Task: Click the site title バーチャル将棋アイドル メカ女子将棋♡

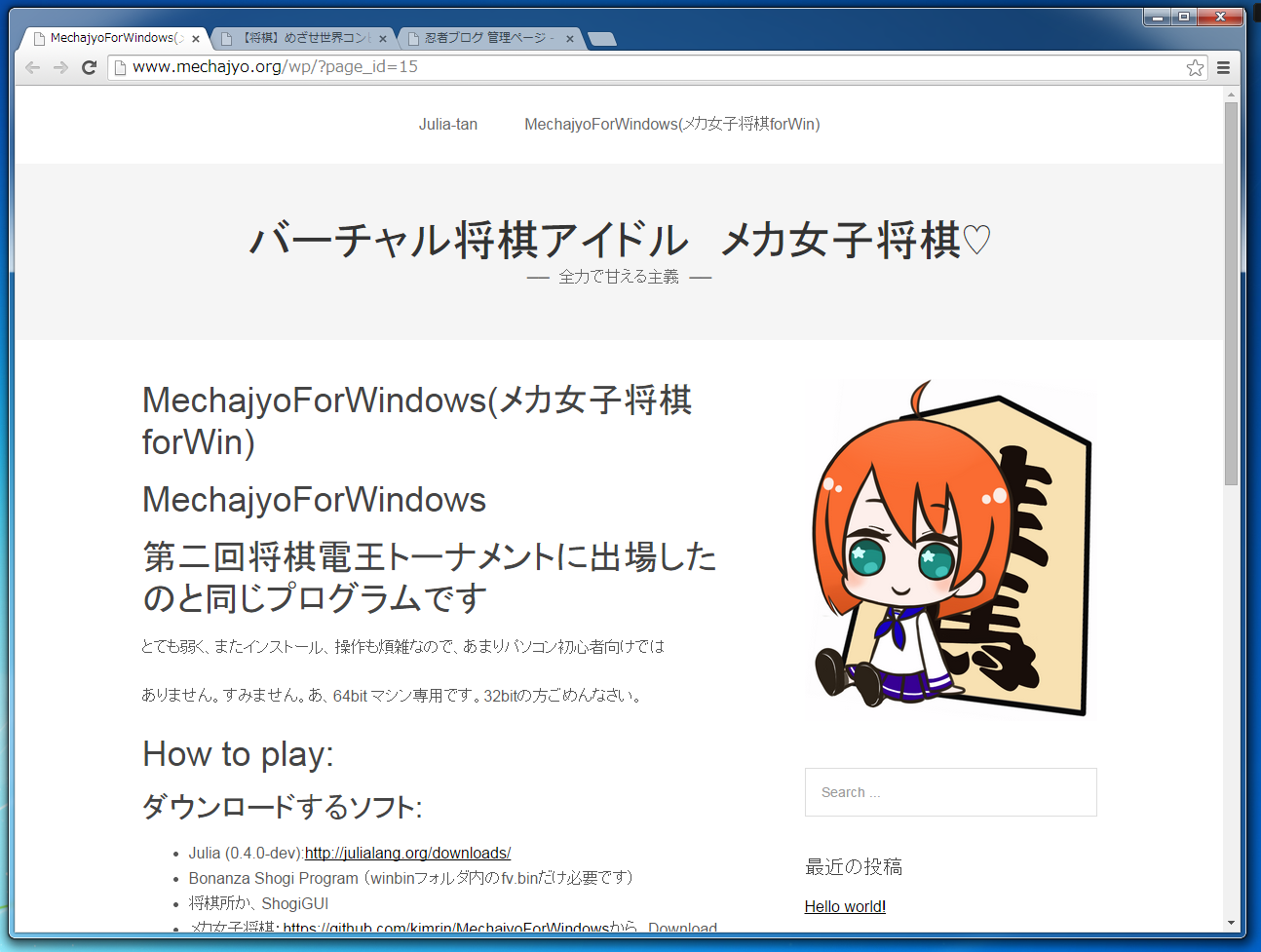Action: (620, 240)
